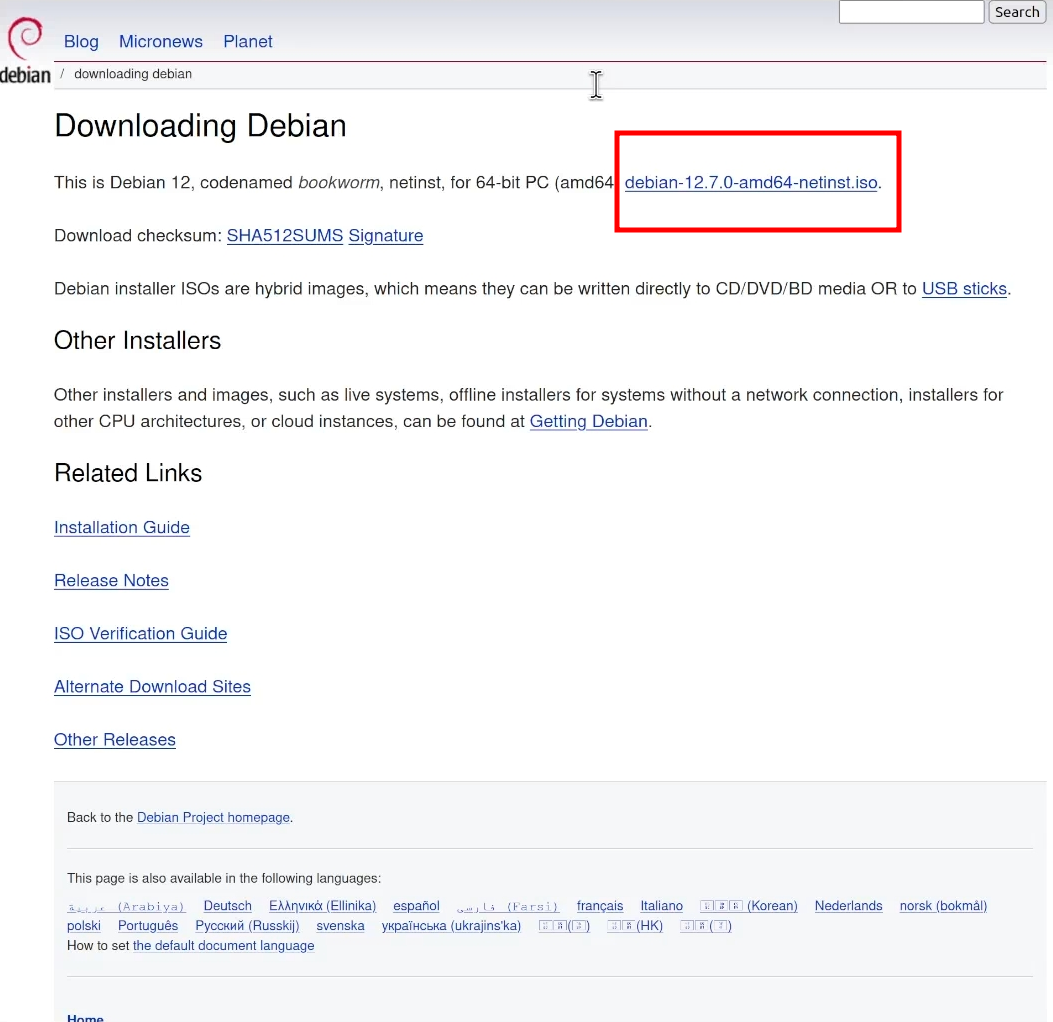Open the Italiano language version
This screenshot has height=1022, width=1053.
(661, 906)
